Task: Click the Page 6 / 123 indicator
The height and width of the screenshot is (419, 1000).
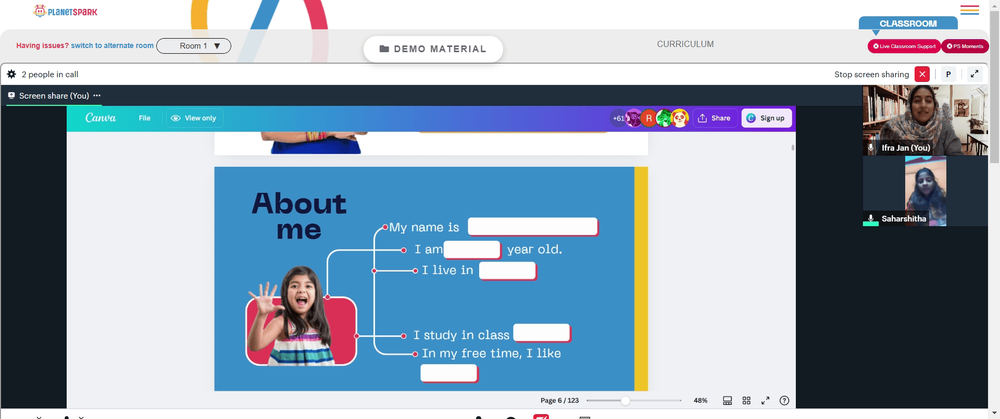Action: (559, 401)
